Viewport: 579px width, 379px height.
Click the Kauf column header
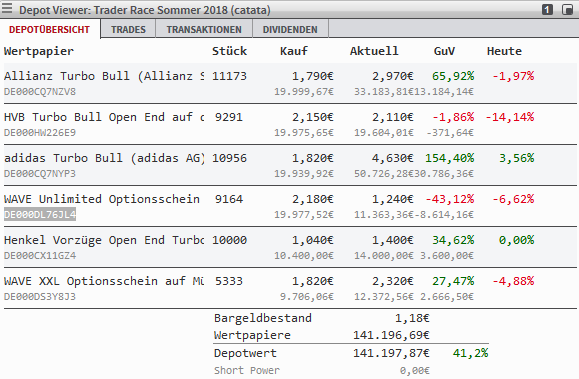[x=294, y=51]
